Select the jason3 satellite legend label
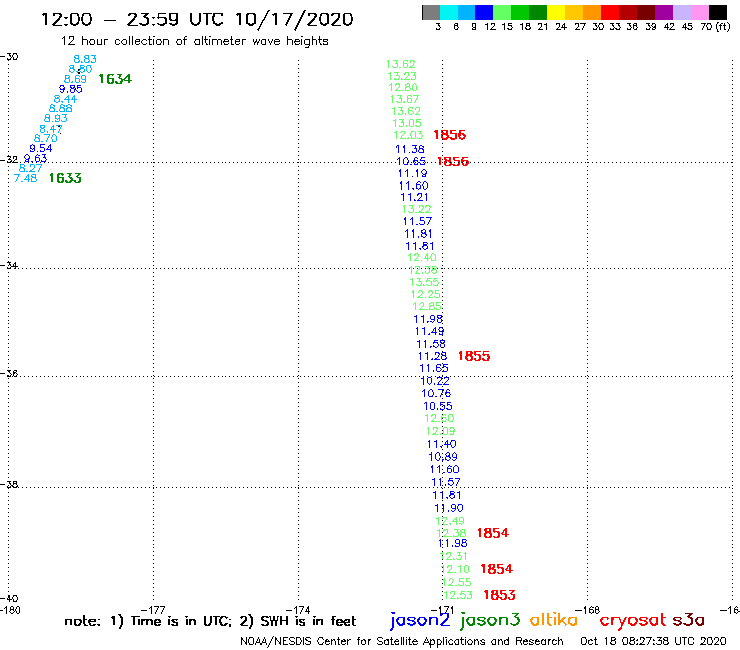 pyautogui.click(x=489, y=620)
